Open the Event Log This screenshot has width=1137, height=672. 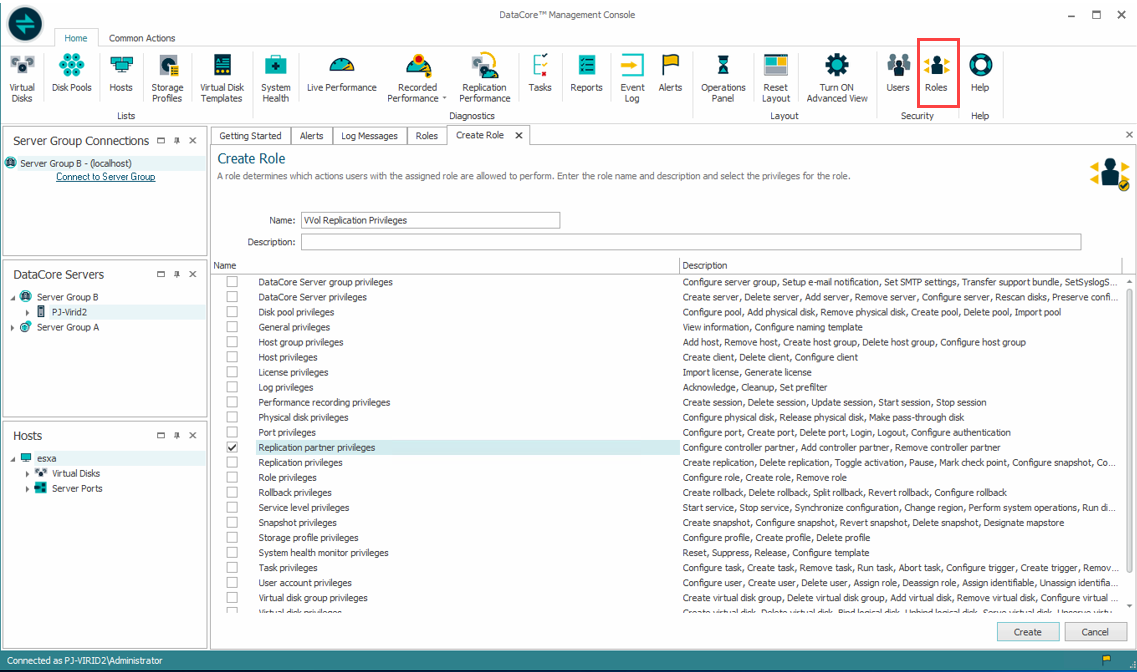[631, 77]
